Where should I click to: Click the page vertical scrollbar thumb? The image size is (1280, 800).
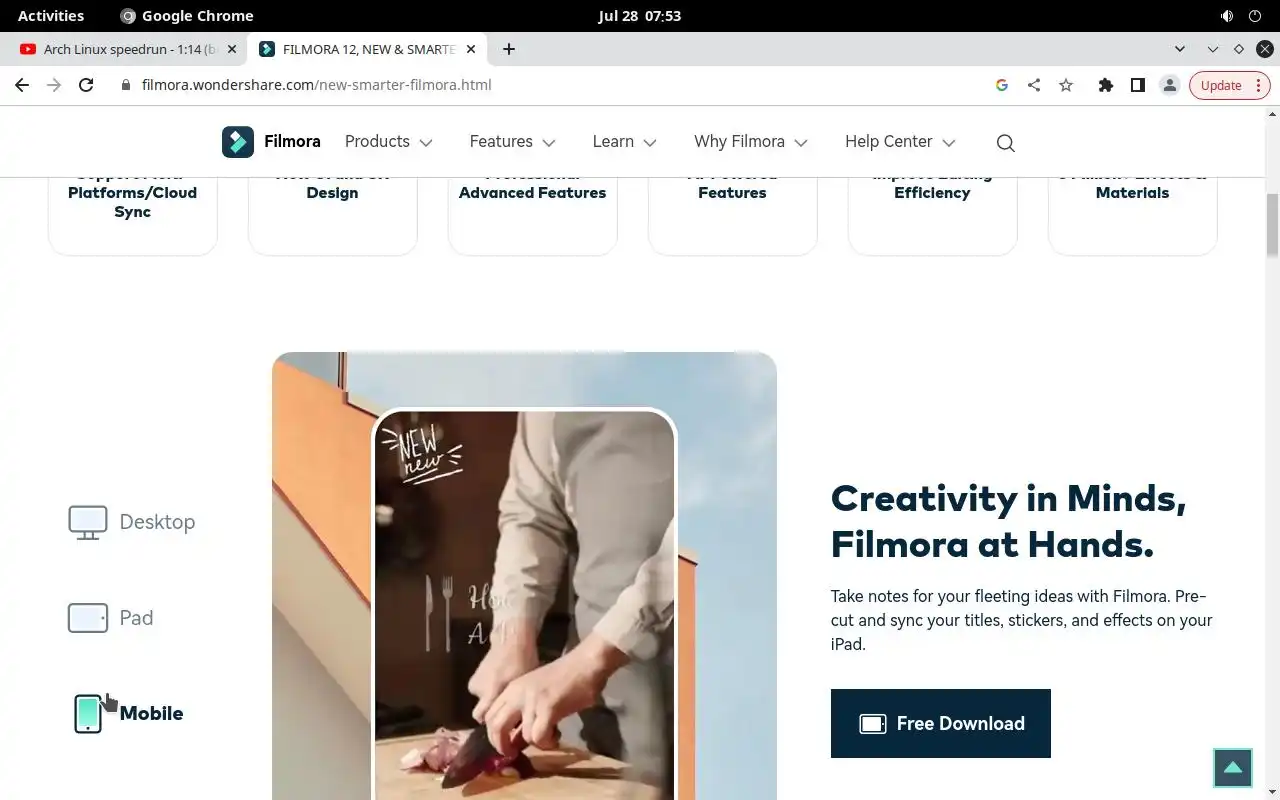1272,225
